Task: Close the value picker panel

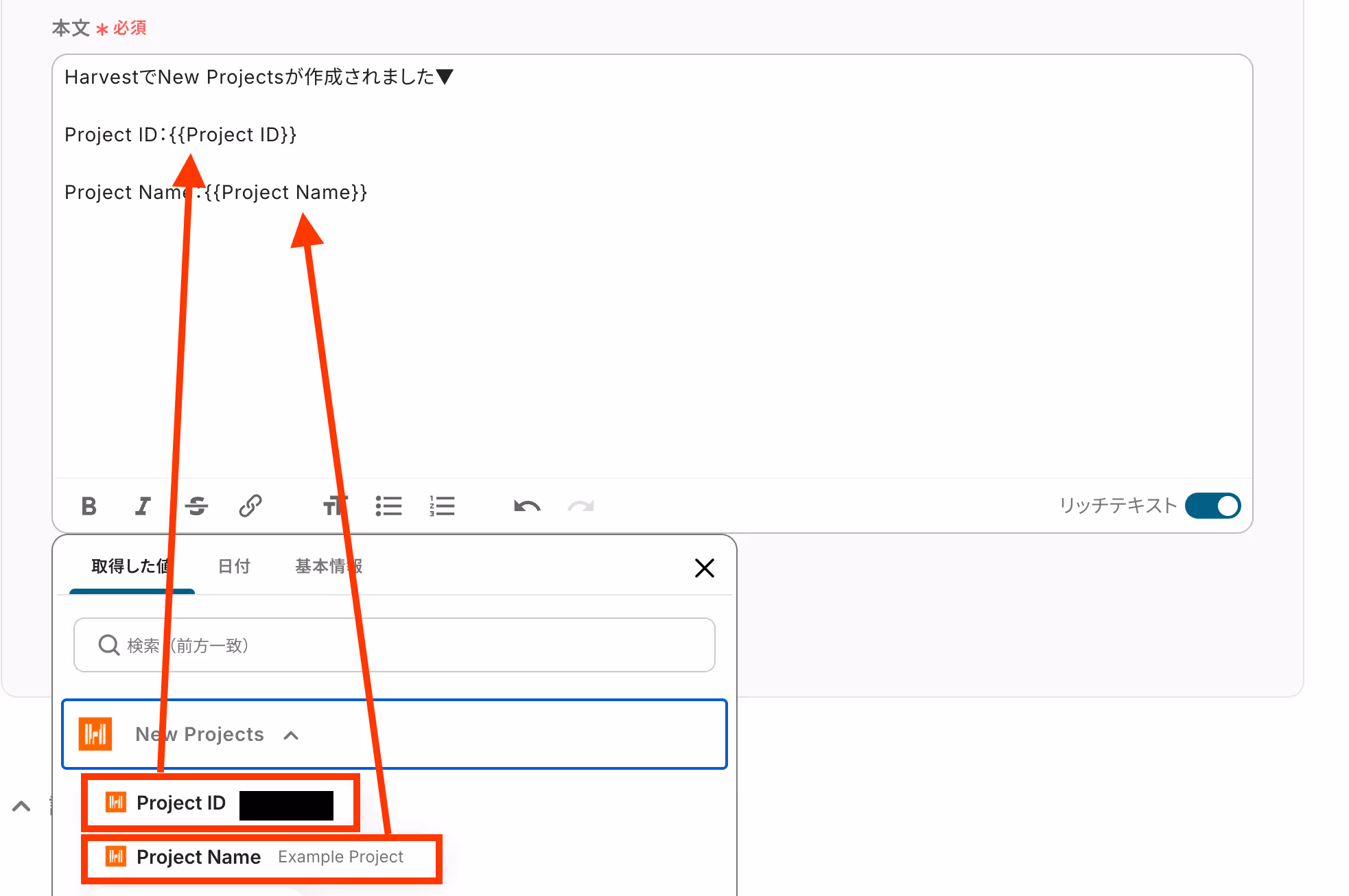Action: click(705, 568)
